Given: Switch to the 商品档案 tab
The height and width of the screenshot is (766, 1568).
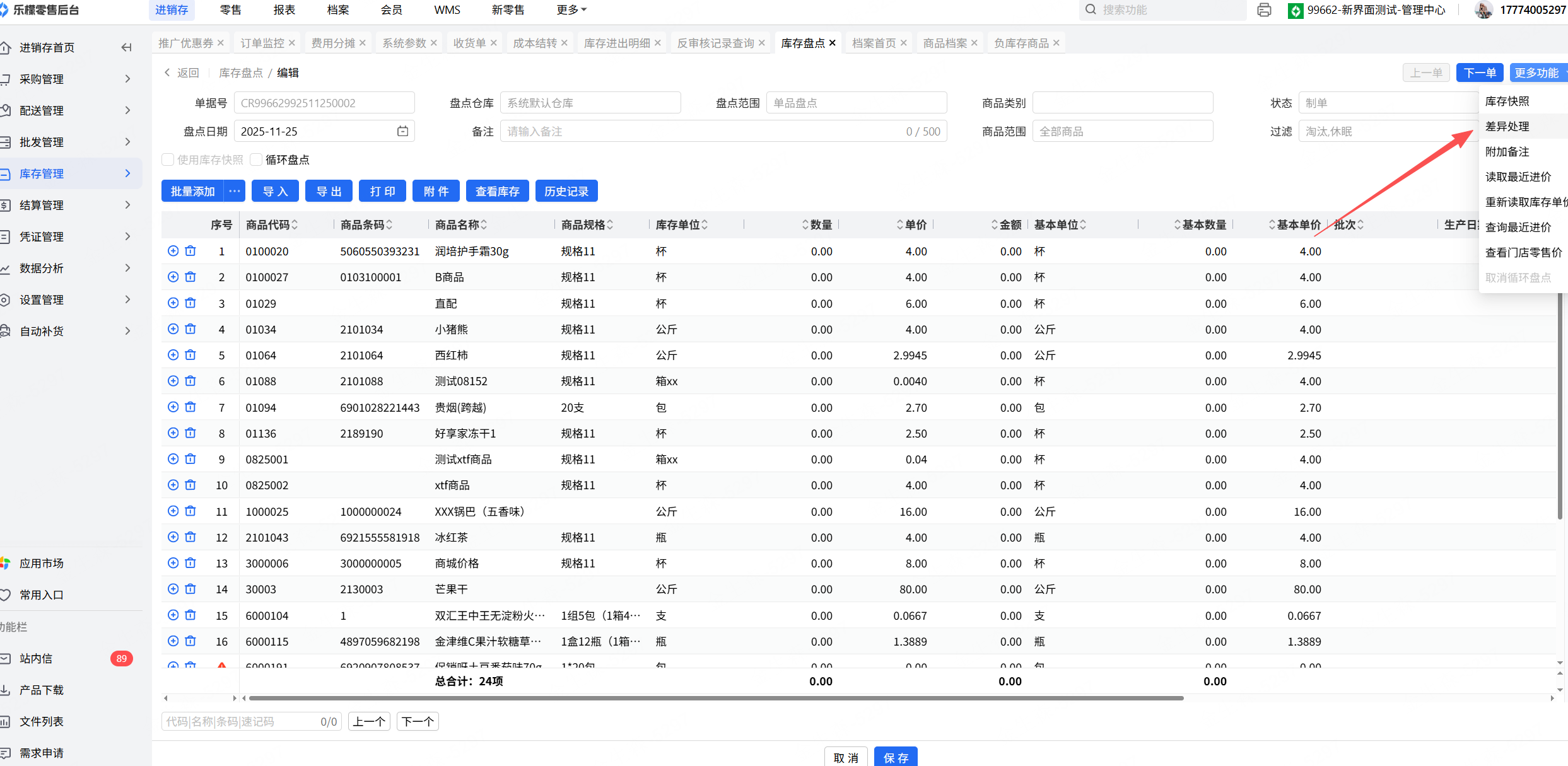Looking at the screenshot, I should [x=944, y=43].
